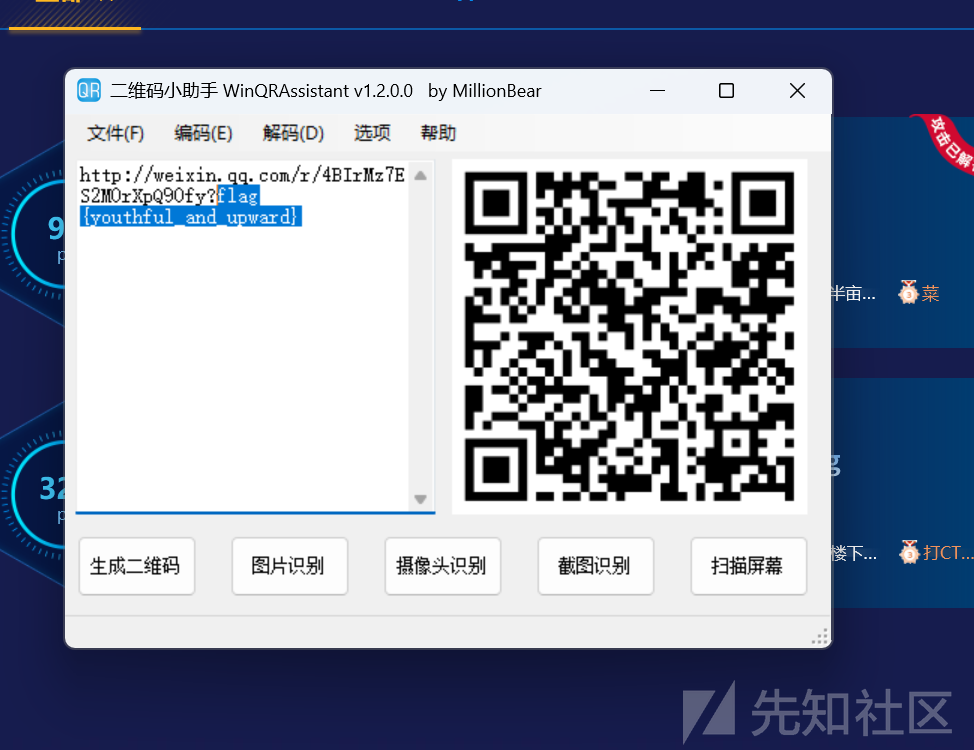Click the weixin.qq.com URL text
Image resolution: width=974 pixels, height=750 pixels.
click(x=242, y=185)
